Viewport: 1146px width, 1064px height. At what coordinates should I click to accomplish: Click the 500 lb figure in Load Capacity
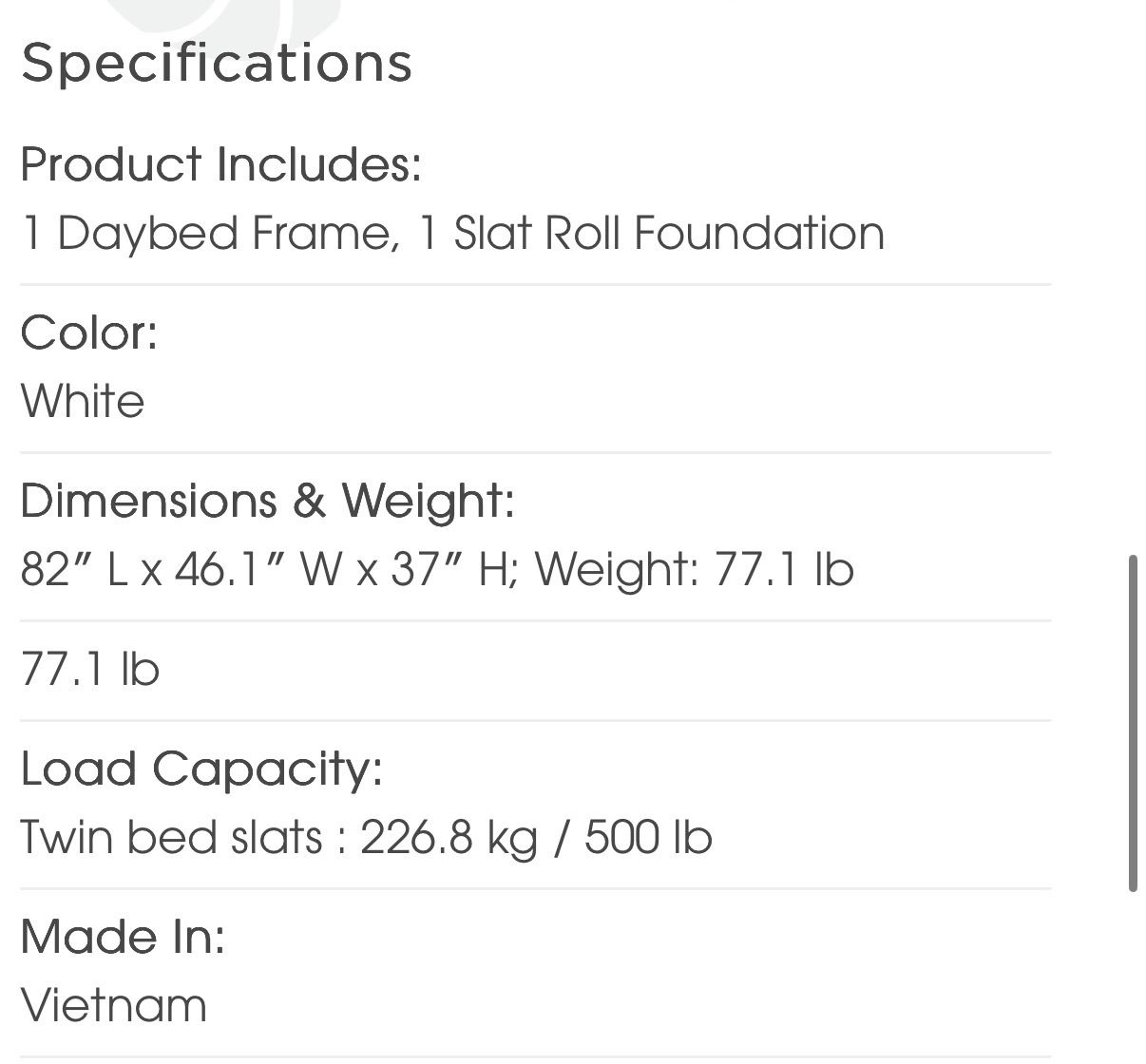[x=647, y=838]
